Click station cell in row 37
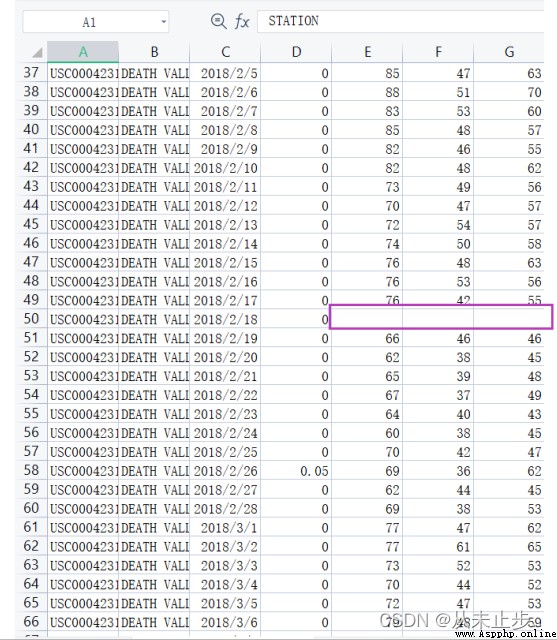The image size is (557, 640). (83, 73)
